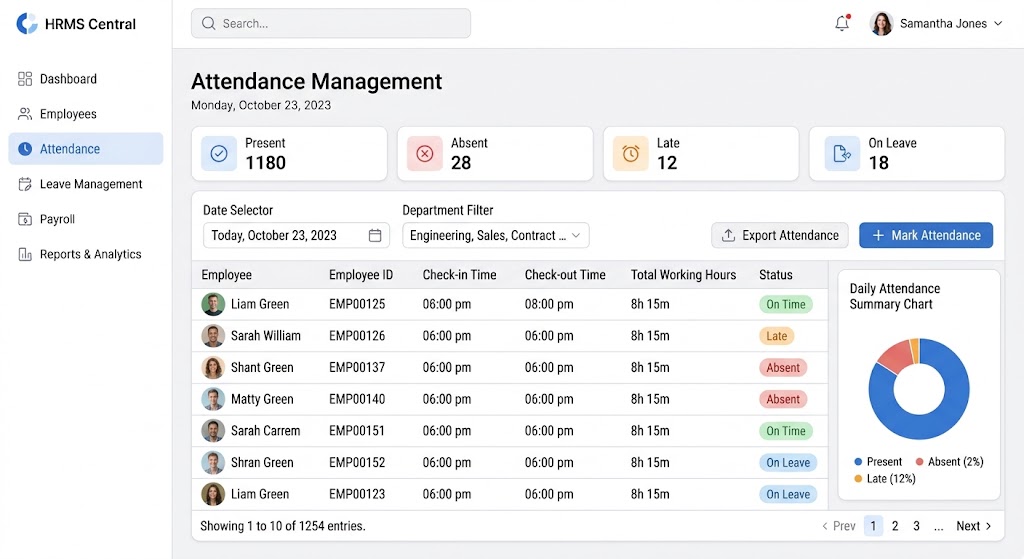Click the Status column header
The image size is (1024, 559).
[x=776, y=275]
